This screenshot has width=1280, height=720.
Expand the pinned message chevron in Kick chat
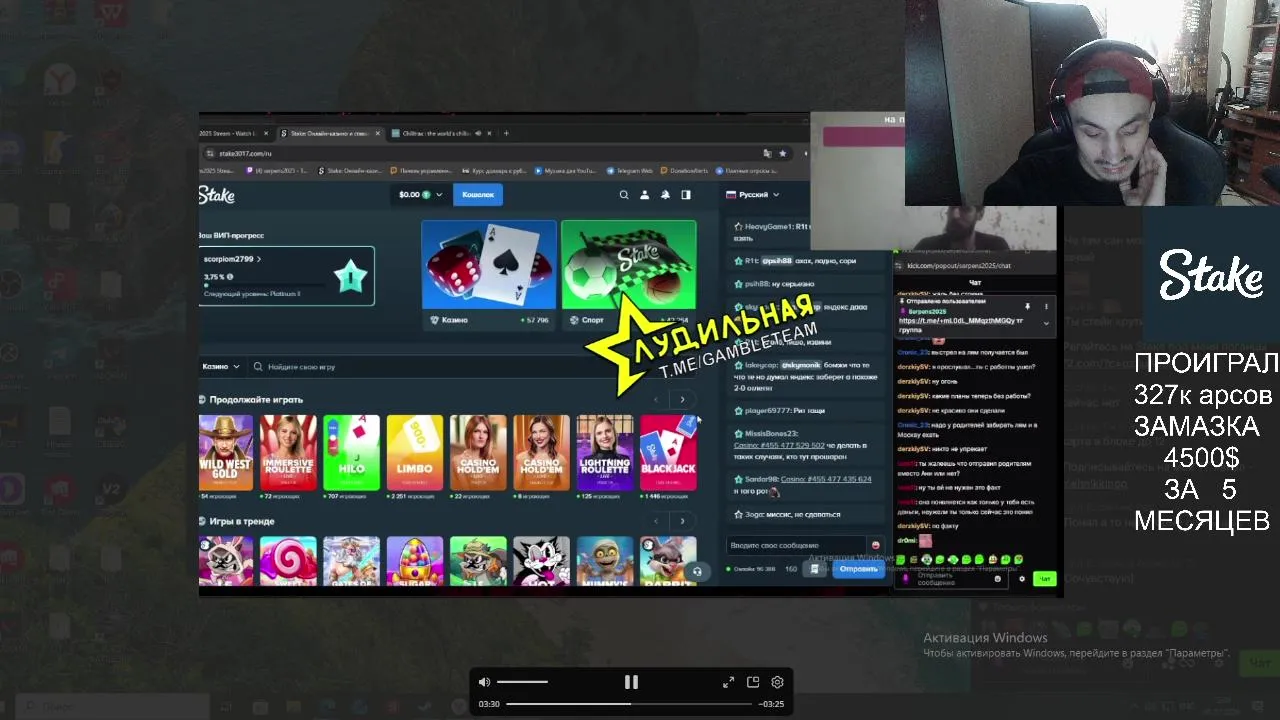click(1046, 323)
